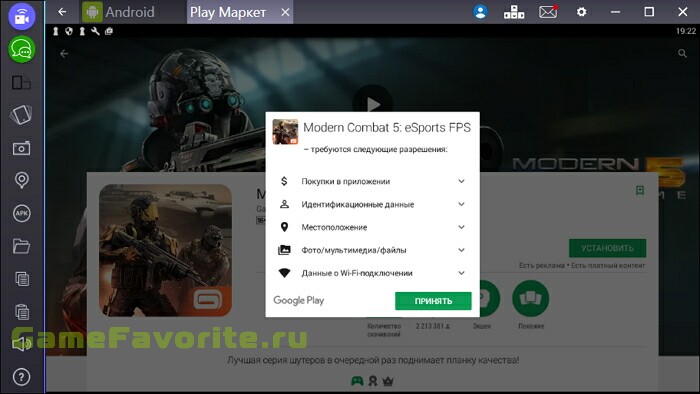The width and height of the screenshot is (700, 394).
Task: Click the Play Store back arrow
Action: (64, 54)
